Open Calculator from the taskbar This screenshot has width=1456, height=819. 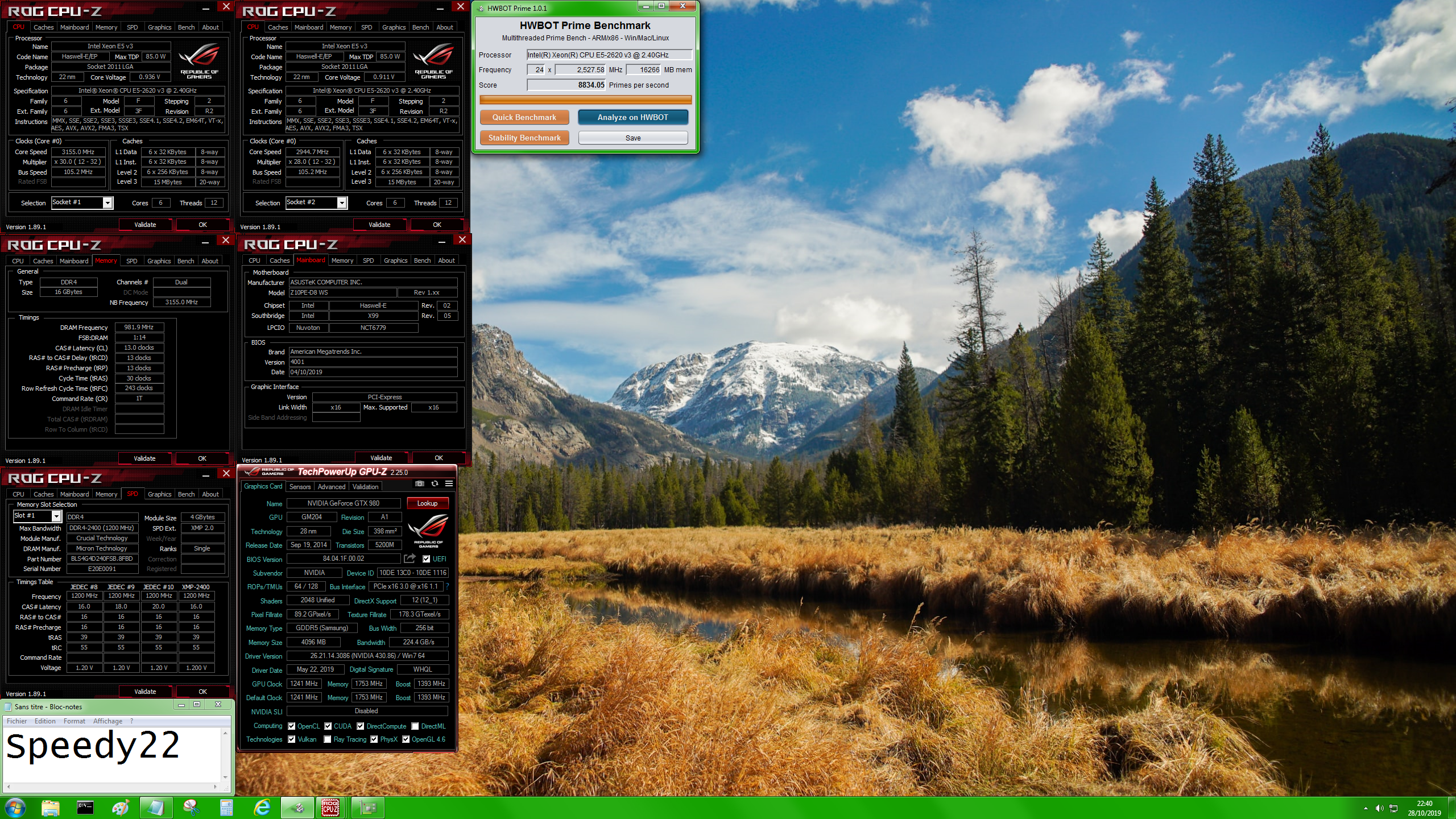[226, 808]
